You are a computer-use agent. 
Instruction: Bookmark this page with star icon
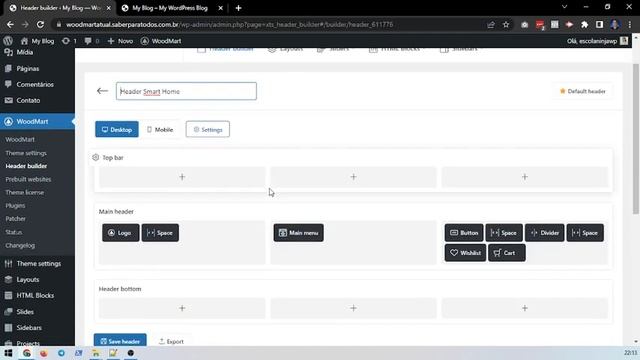click(506, 24)
